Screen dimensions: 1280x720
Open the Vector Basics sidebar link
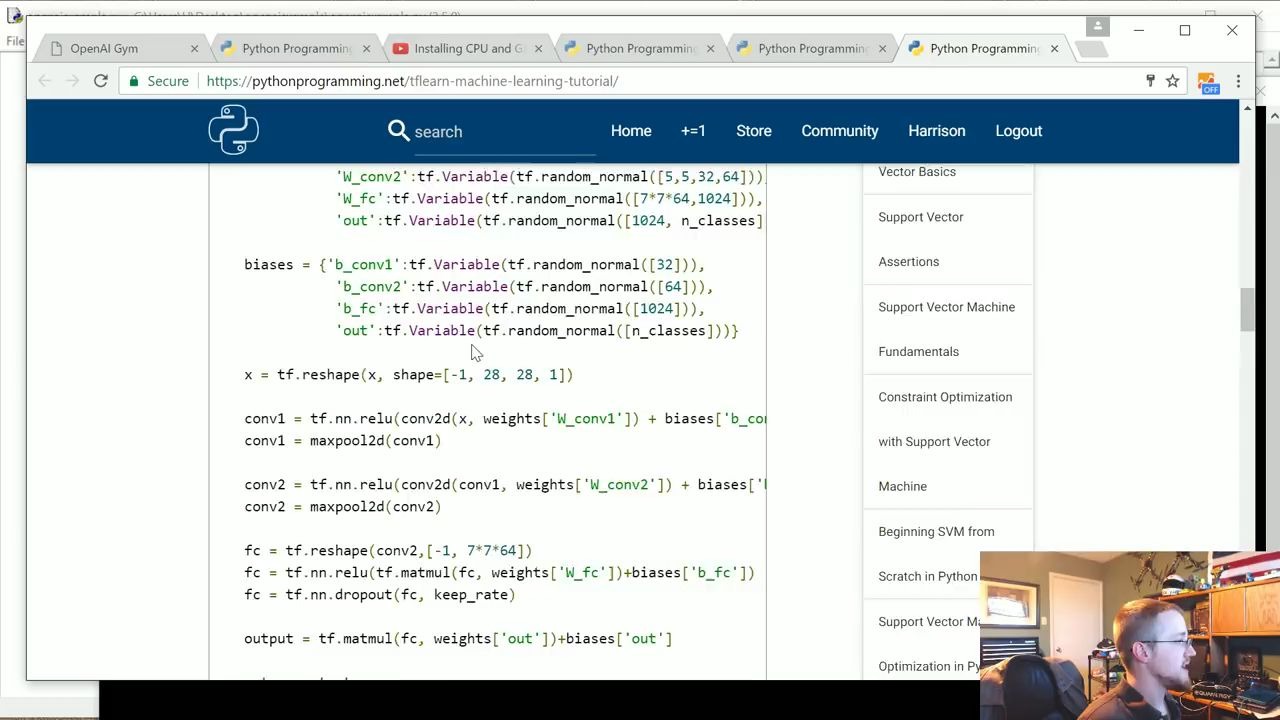pyautogui.click(x=917, y=172)
